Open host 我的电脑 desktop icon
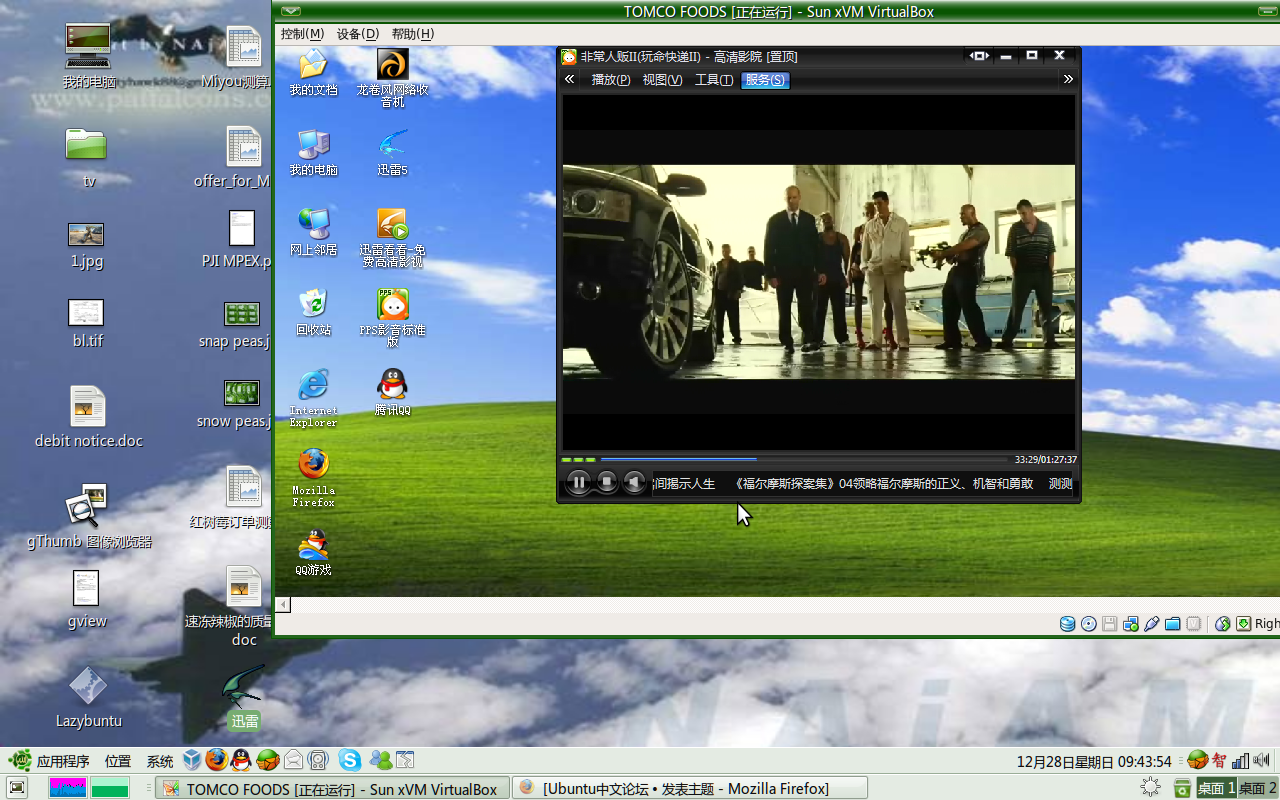Image resolution: width=1280 pixels, height=800 pixels. click(x=88, y=55)
